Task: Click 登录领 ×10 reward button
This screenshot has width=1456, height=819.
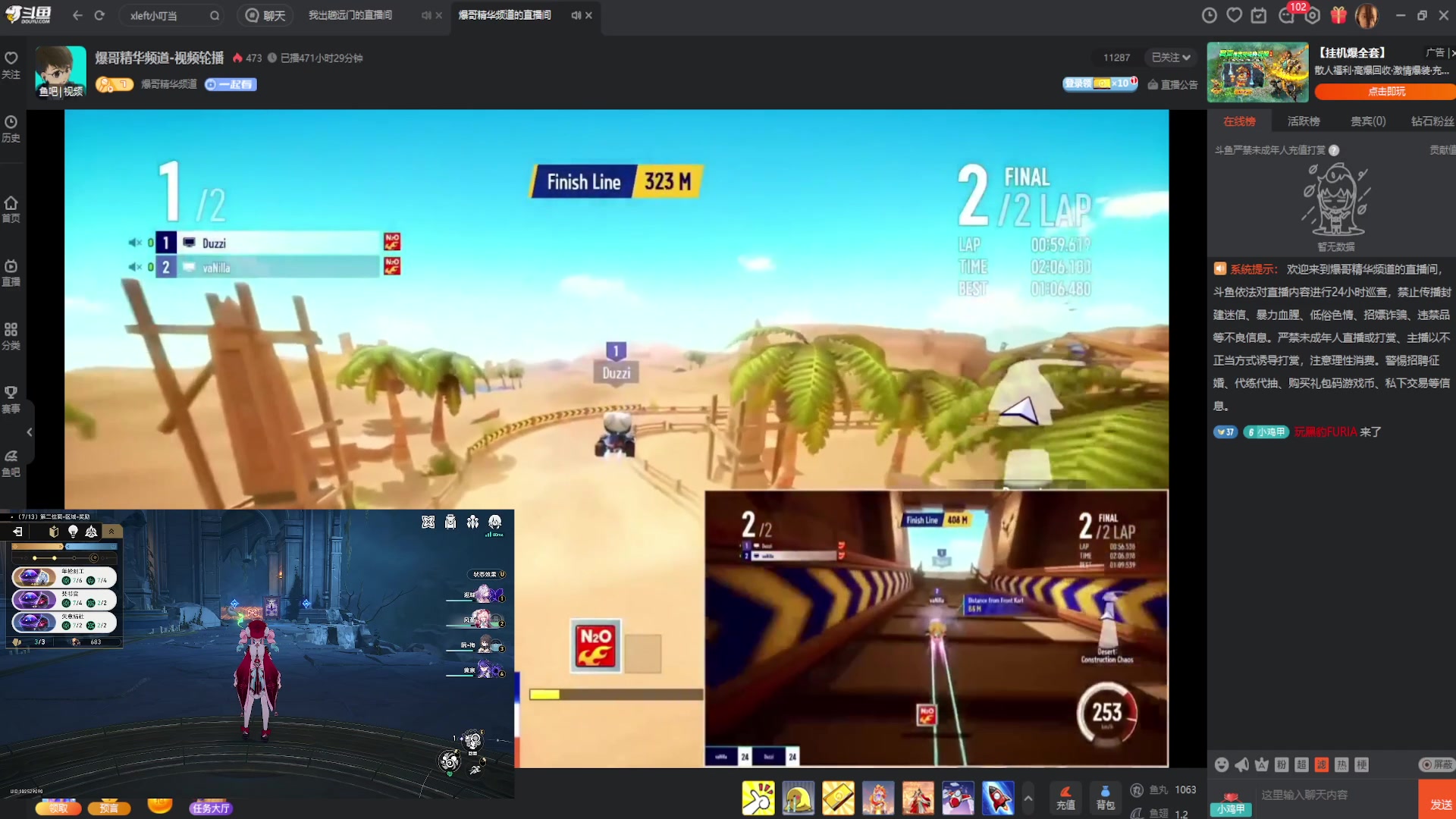Action: pyautogui.click(x=1100, y=83)
